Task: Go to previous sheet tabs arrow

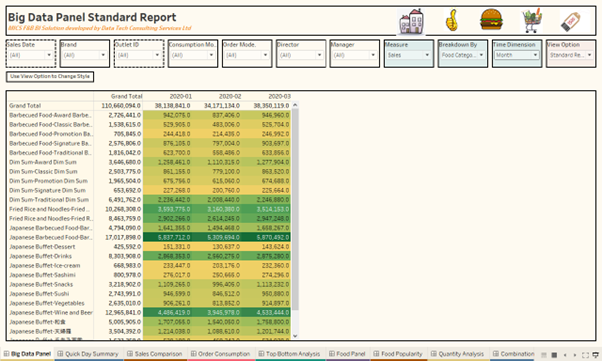Action: [x=565, y=355]
